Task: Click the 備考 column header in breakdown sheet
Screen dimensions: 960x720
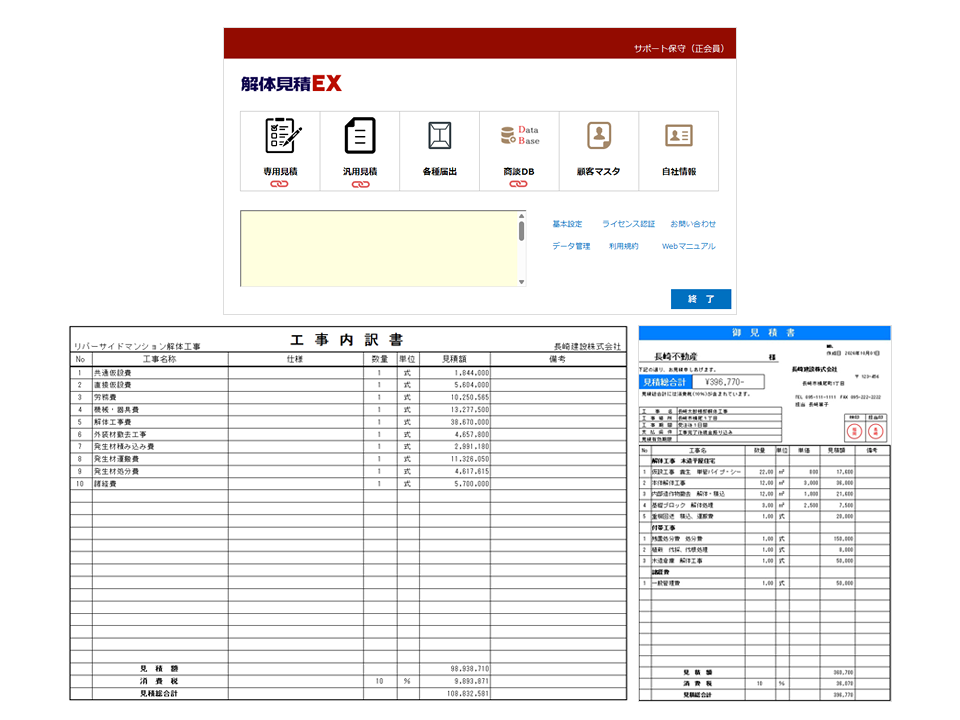Action: coord(557,359)
